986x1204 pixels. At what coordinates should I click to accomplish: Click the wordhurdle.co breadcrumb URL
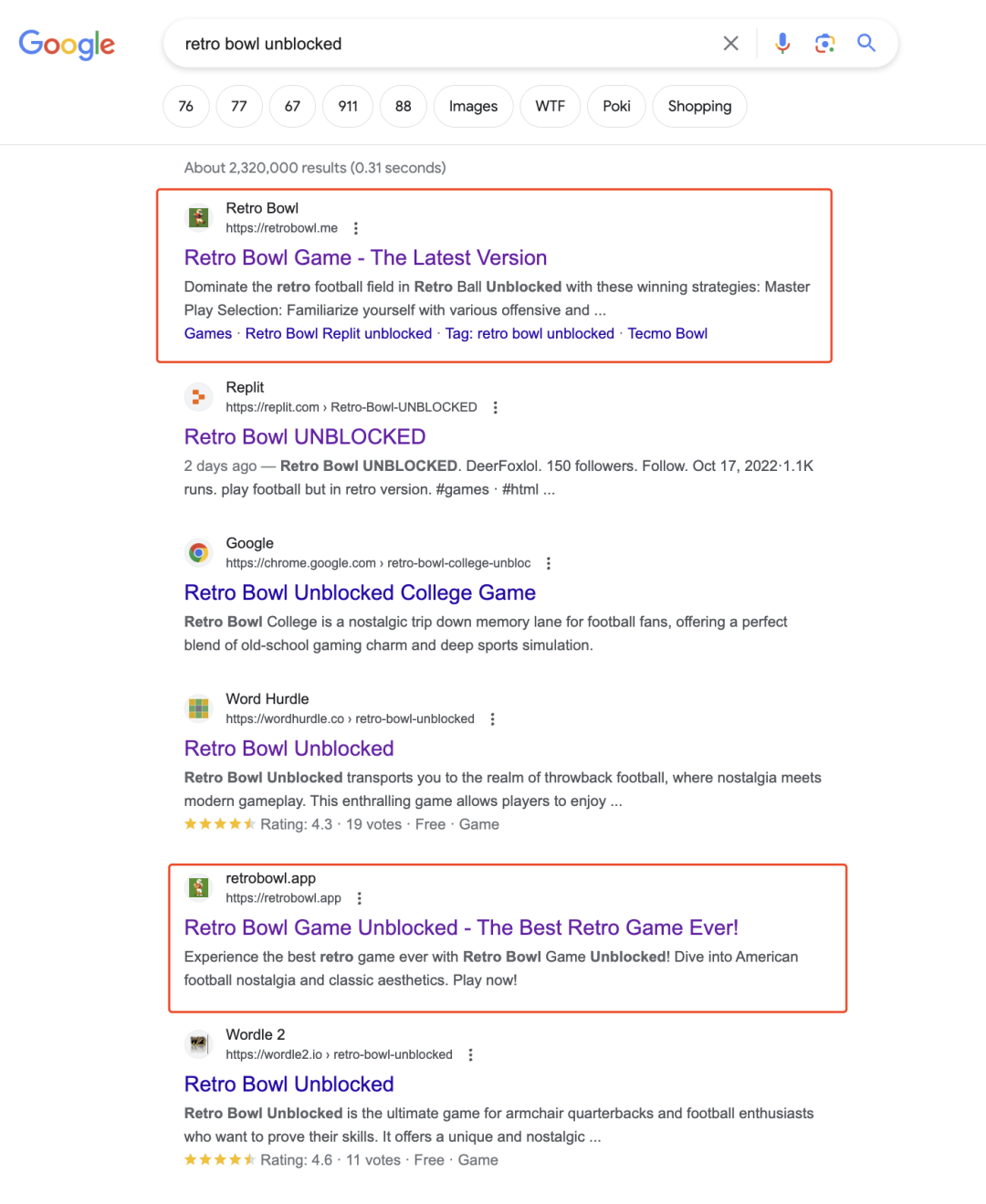point(350,719)
